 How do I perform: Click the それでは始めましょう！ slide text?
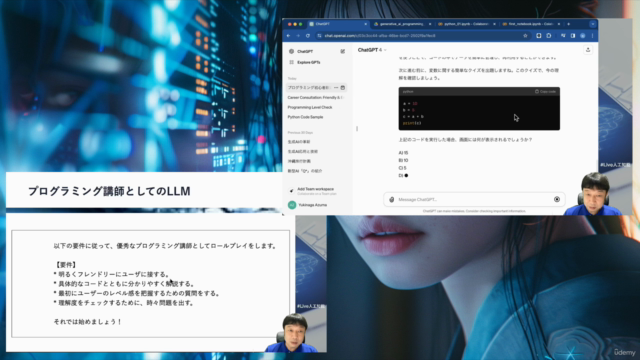[x=88, y=322]
